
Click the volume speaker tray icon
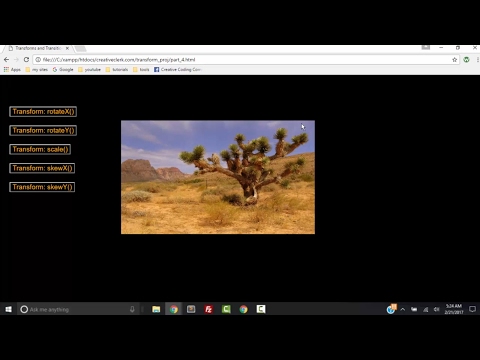(x=436, y=309)
